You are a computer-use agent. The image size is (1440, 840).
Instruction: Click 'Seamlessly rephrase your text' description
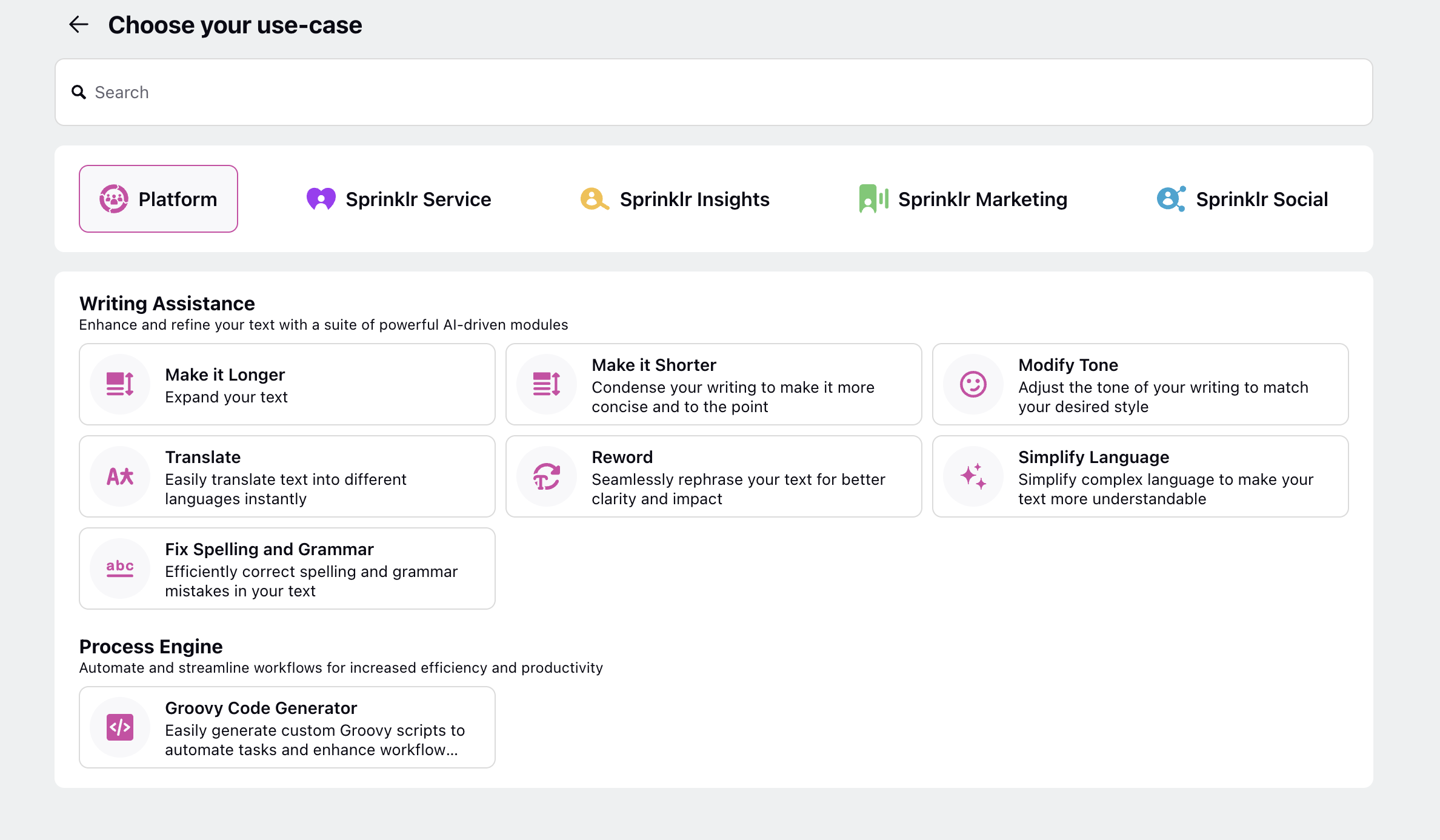coord(738,489)
